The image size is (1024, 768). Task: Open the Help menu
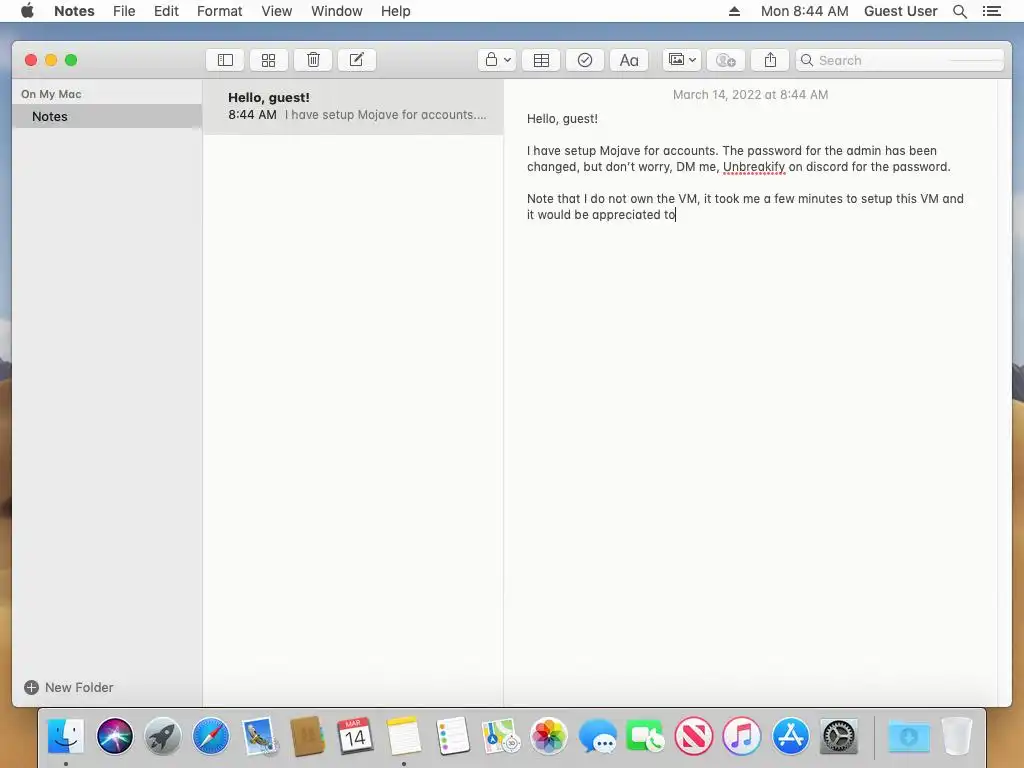tap(396, 11)
